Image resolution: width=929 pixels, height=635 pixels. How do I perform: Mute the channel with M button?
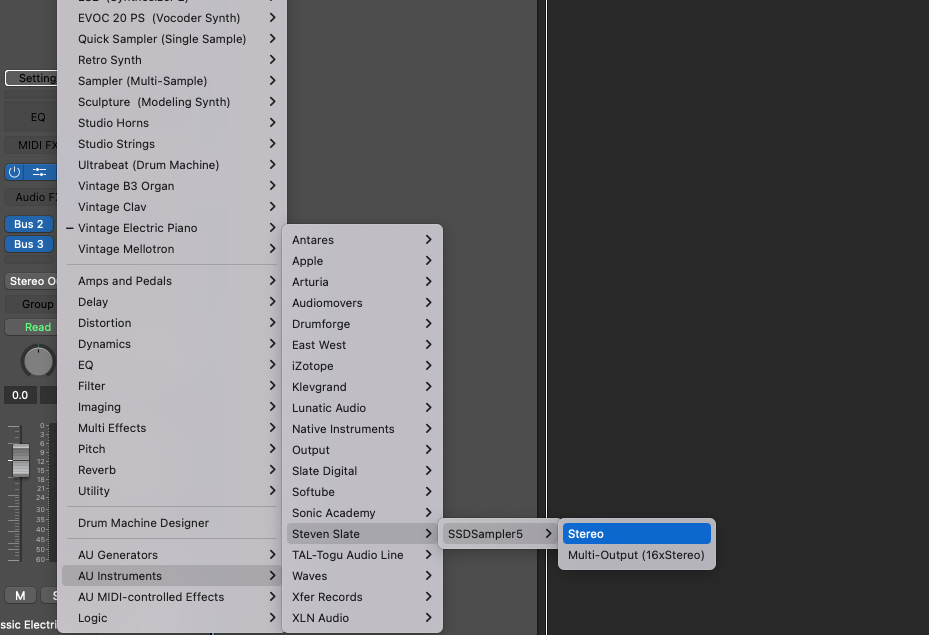pos(20,595)
